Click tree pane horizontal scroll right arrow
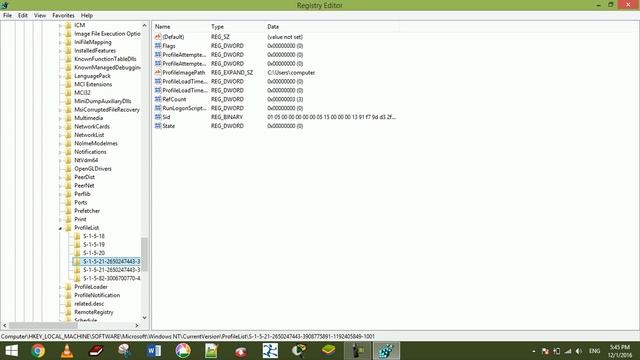Image resolution: width=640 pixels, height=360 pixels. [x=137, y=325]
